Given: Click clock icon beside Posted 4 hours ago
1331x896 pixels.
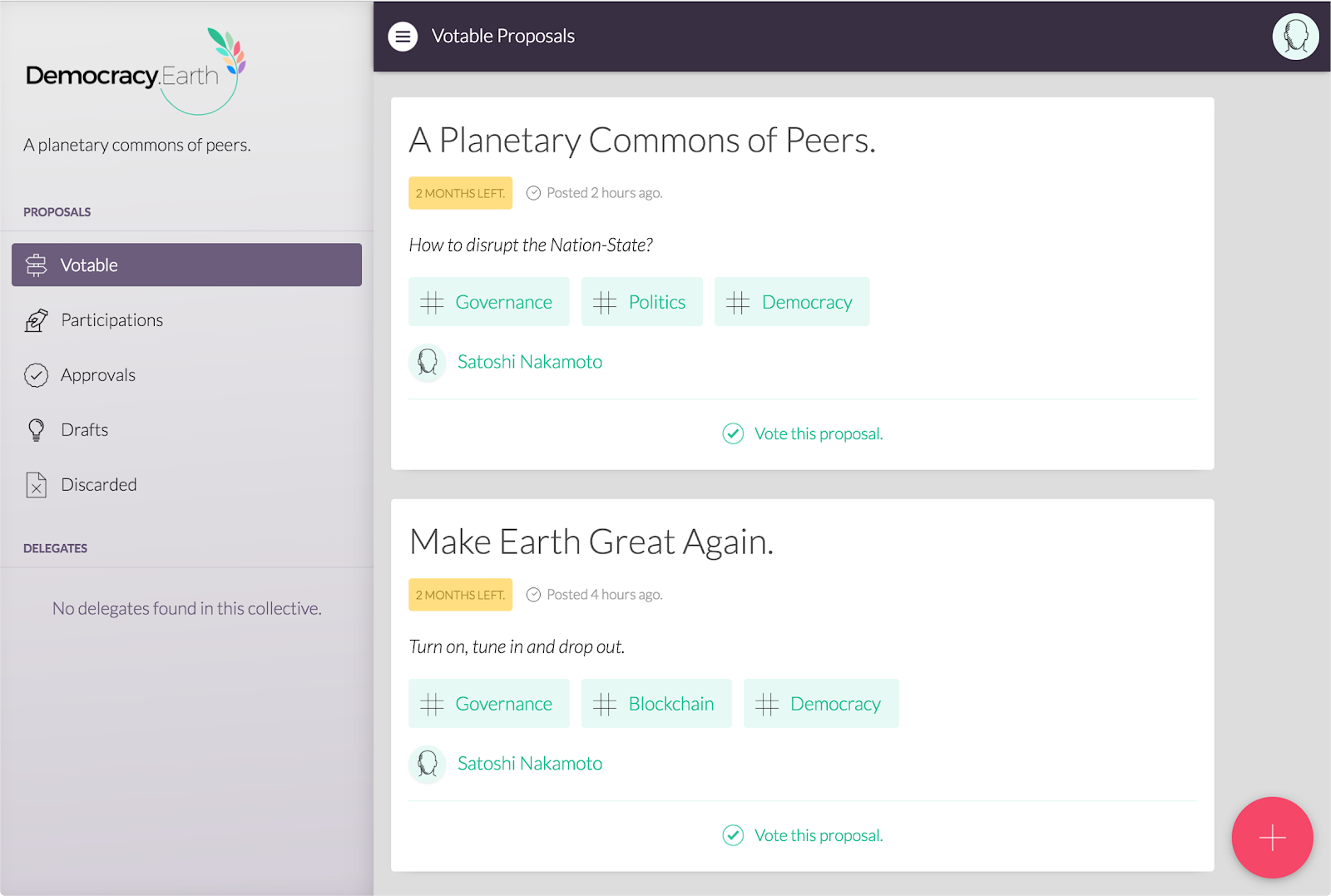Looking at the screenshot, I should (533, 595).
